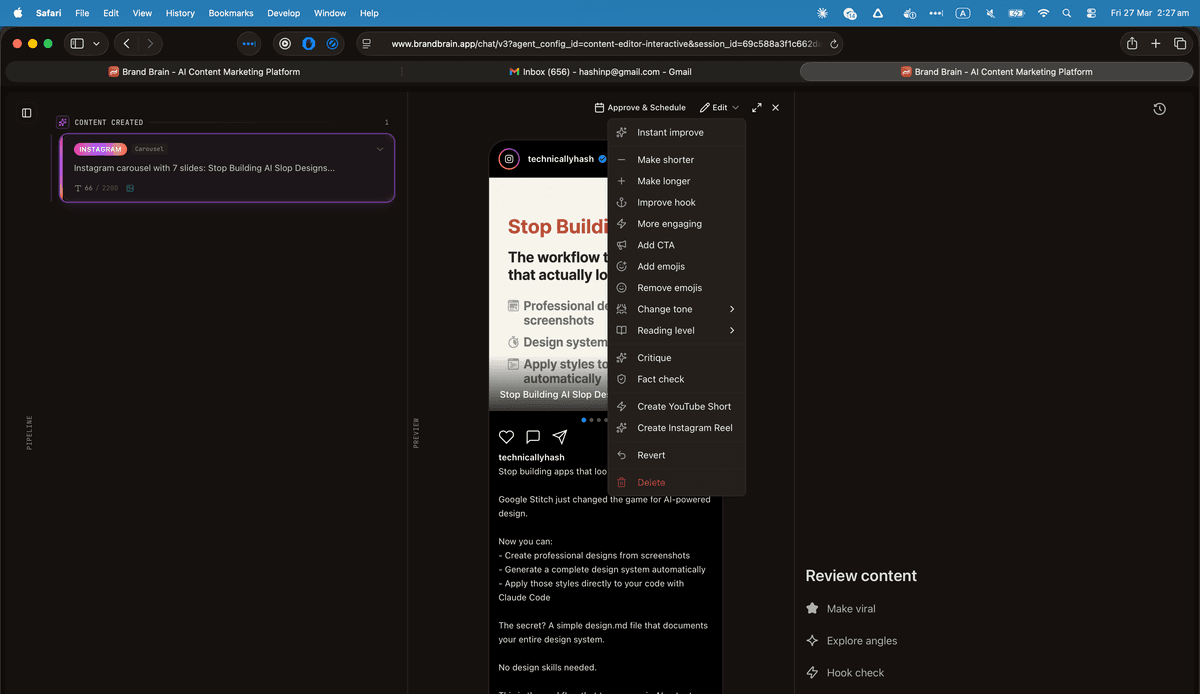Screen dimensions: 1200x694
Task: Expand the Reading level submenu
Action: pyautogui.click(x=676, y=330)
